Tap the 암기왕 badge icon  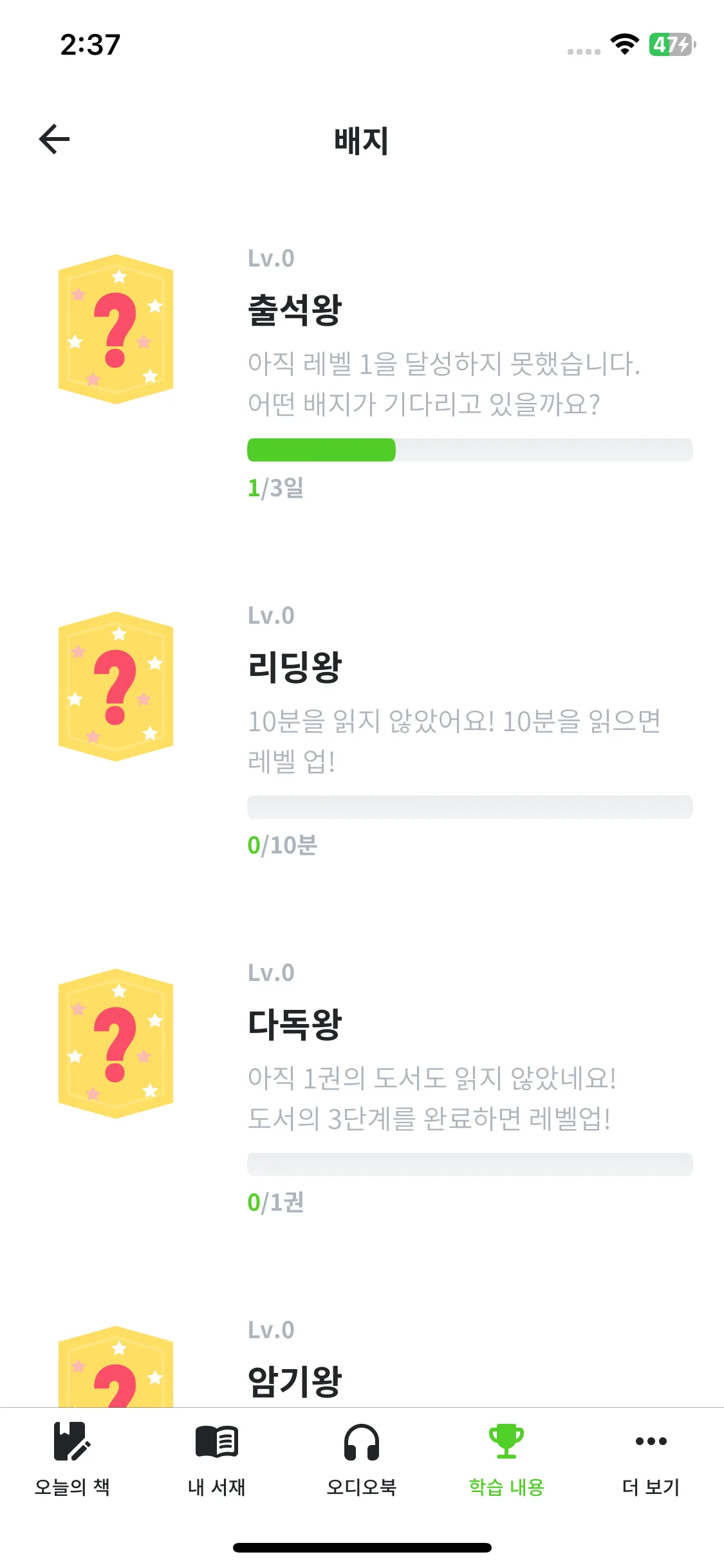coord(116,1368)
